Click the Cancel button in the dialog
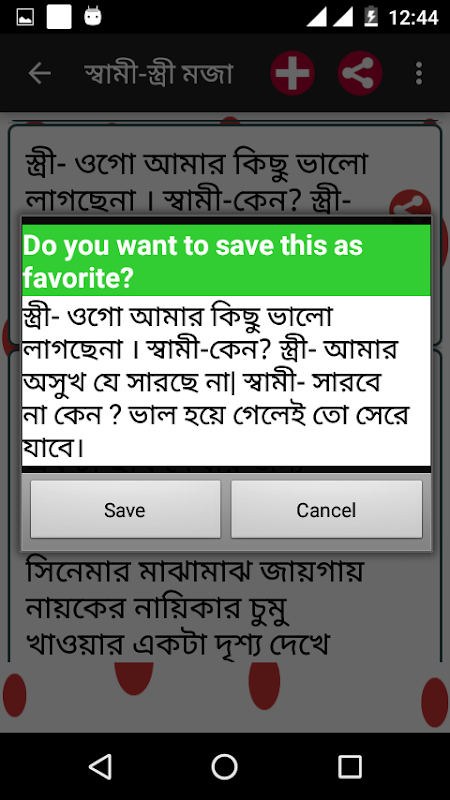The image size is (450, 800). pos(327,509)
